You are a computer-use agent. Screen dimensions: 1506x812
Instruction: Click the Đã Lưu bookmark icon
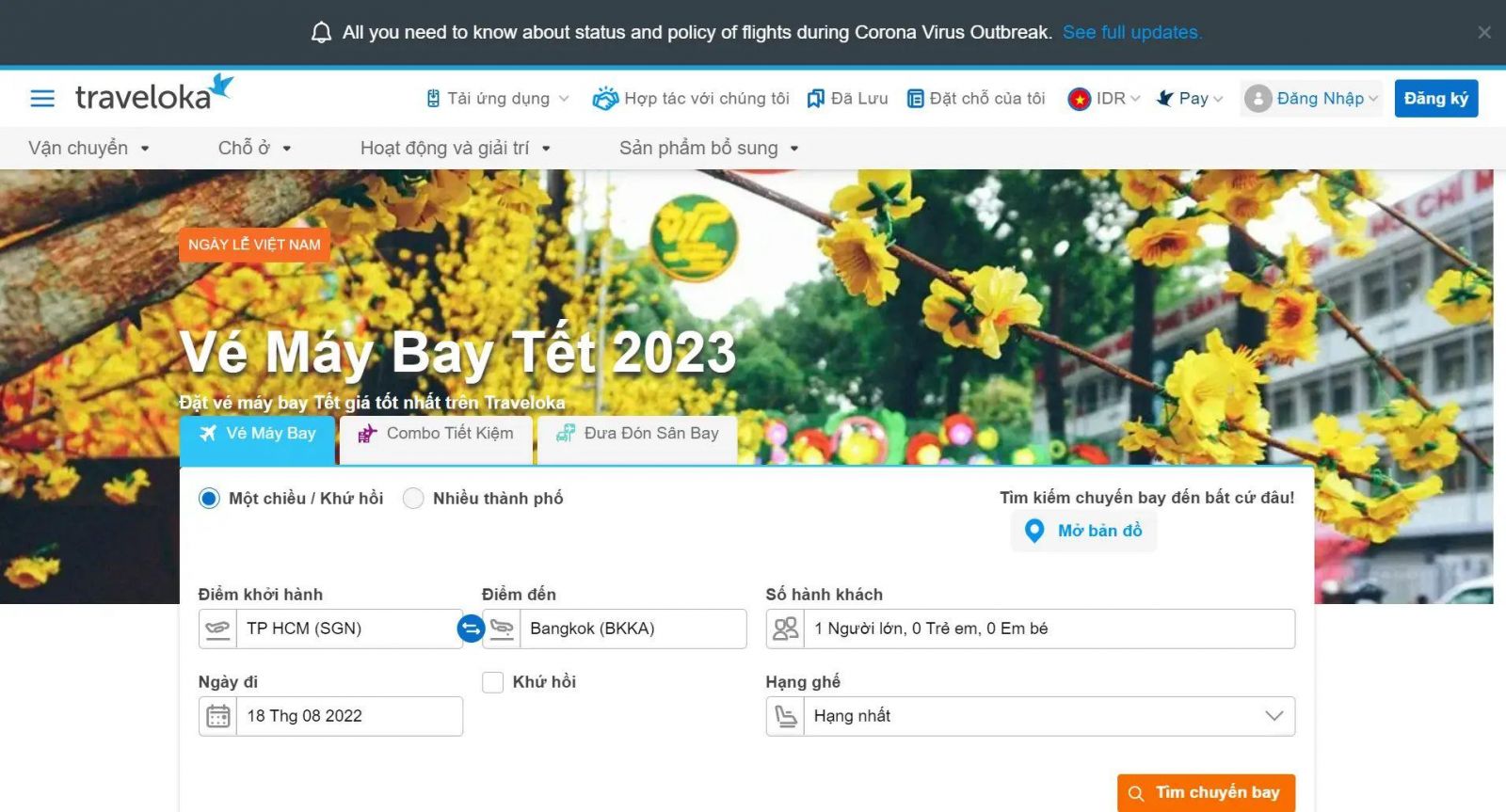pyautogui.click(x=816, y=98)
